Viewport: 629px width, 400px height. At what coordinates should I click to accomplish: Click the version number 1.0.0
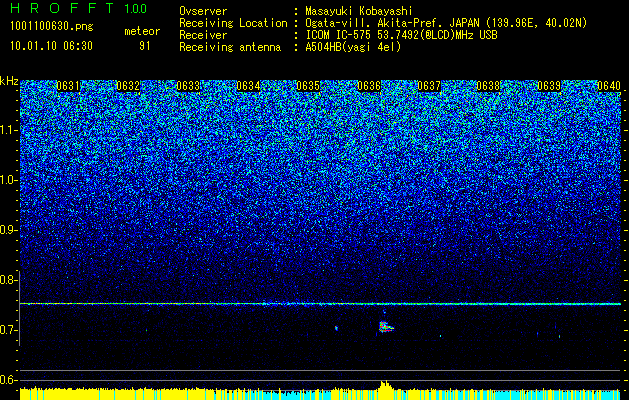[136, 8]
